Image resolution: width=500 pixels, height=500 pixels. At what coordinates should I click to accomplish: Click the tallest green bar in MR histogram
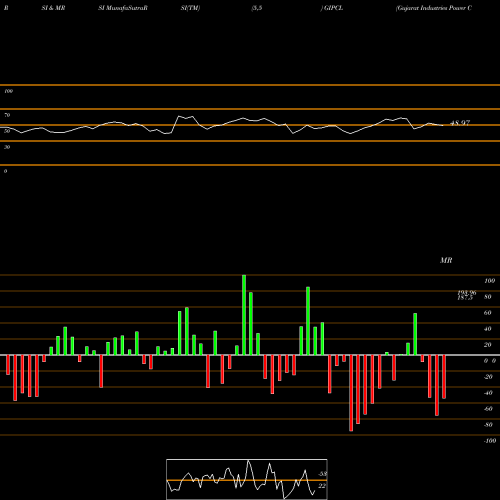(244, 315)
